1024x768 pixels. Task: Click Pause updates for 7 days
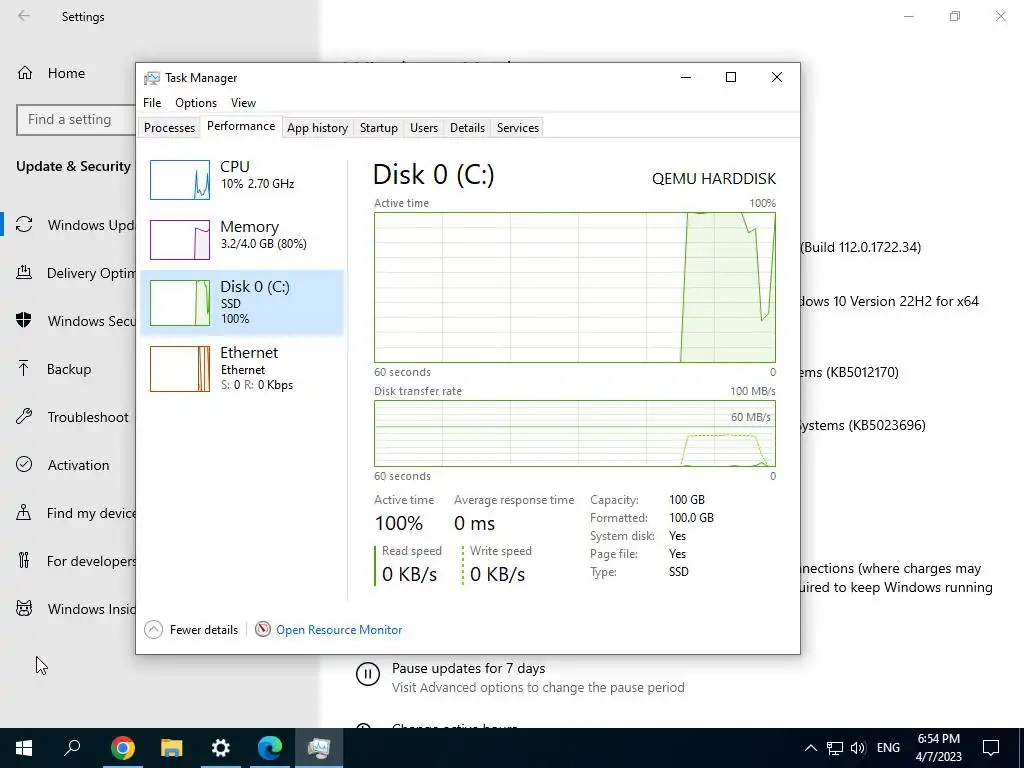[x=468, y=668]
